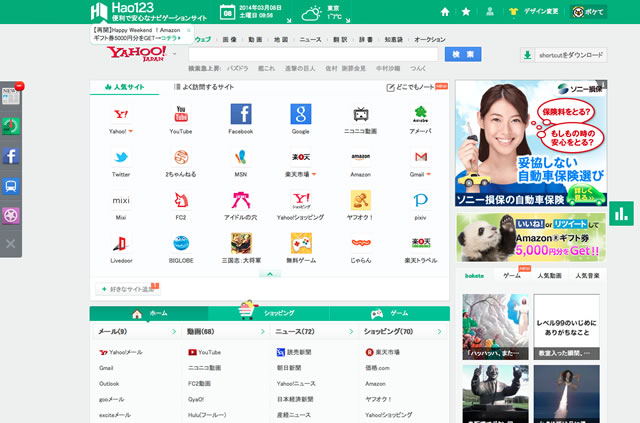Open the Google site icon
Image resolution: width=640 pixels, height=423 pixels.
coord(300,114)
